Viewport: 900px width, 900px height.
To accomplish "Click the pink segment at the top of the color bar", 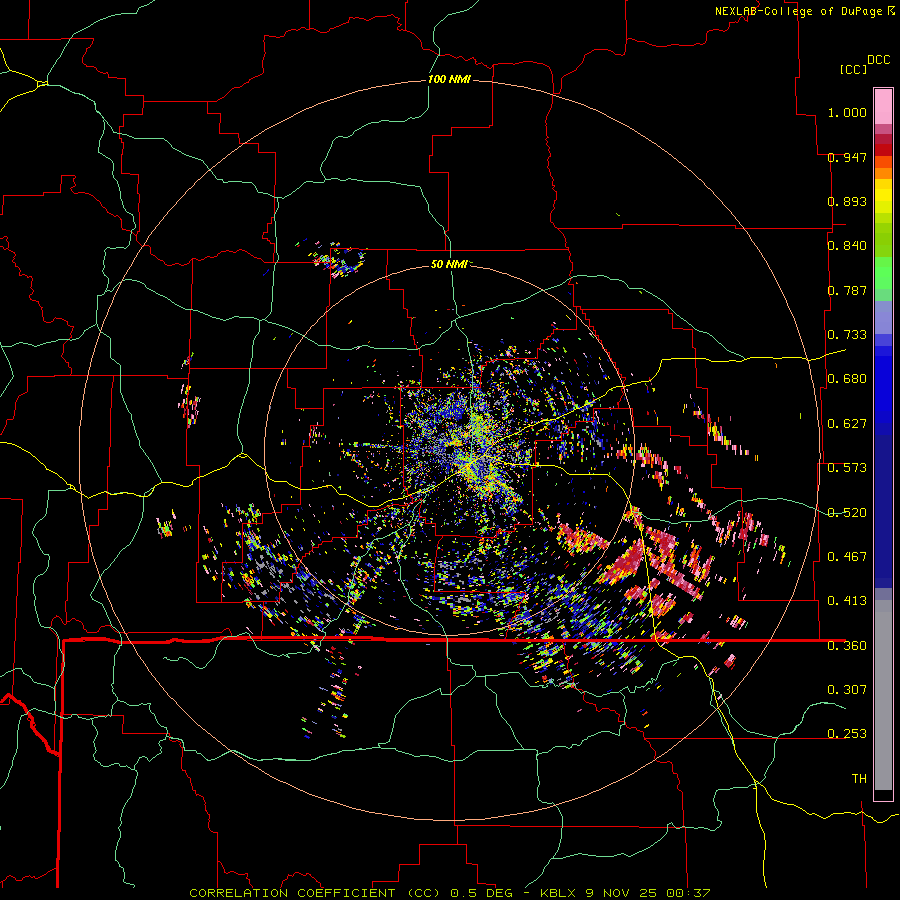I will click(883, 106).
